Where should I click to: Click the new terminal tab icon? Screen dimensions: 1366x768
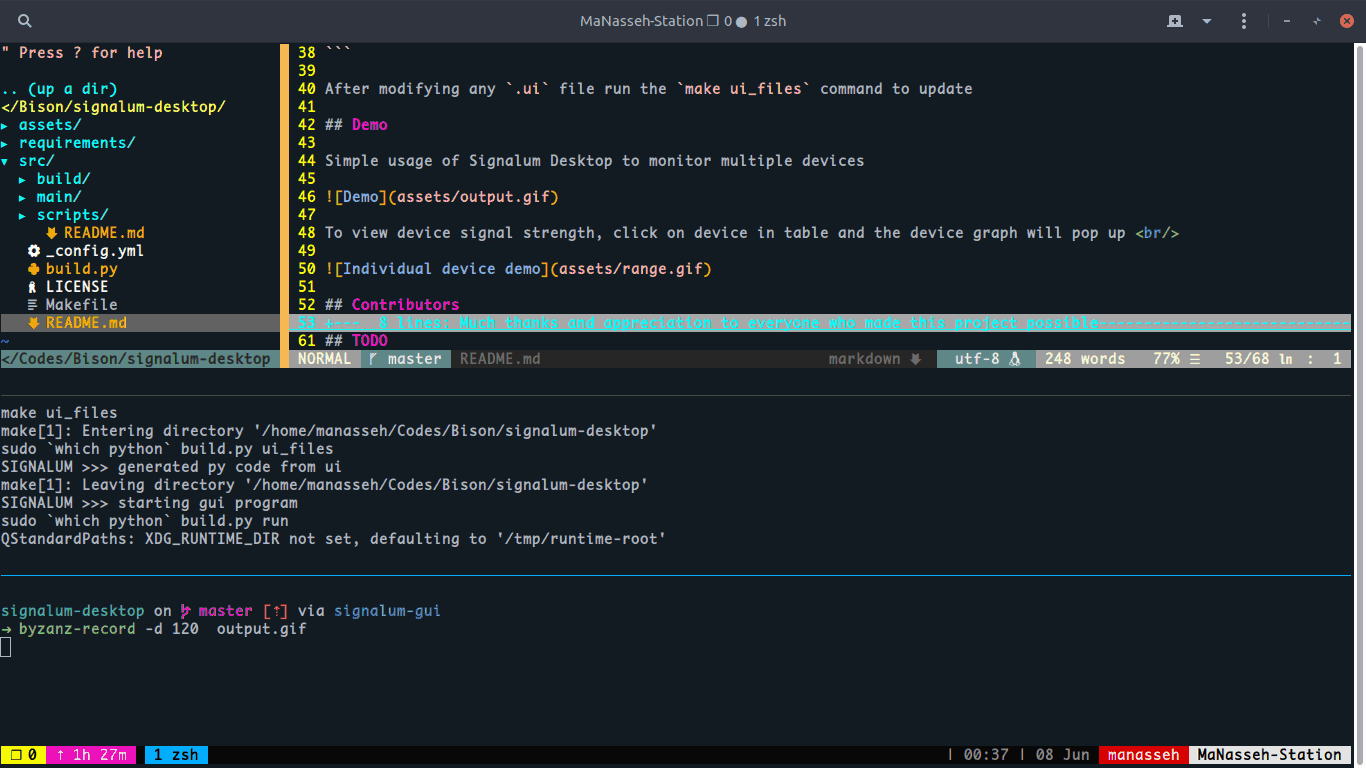pos(1175,21)
